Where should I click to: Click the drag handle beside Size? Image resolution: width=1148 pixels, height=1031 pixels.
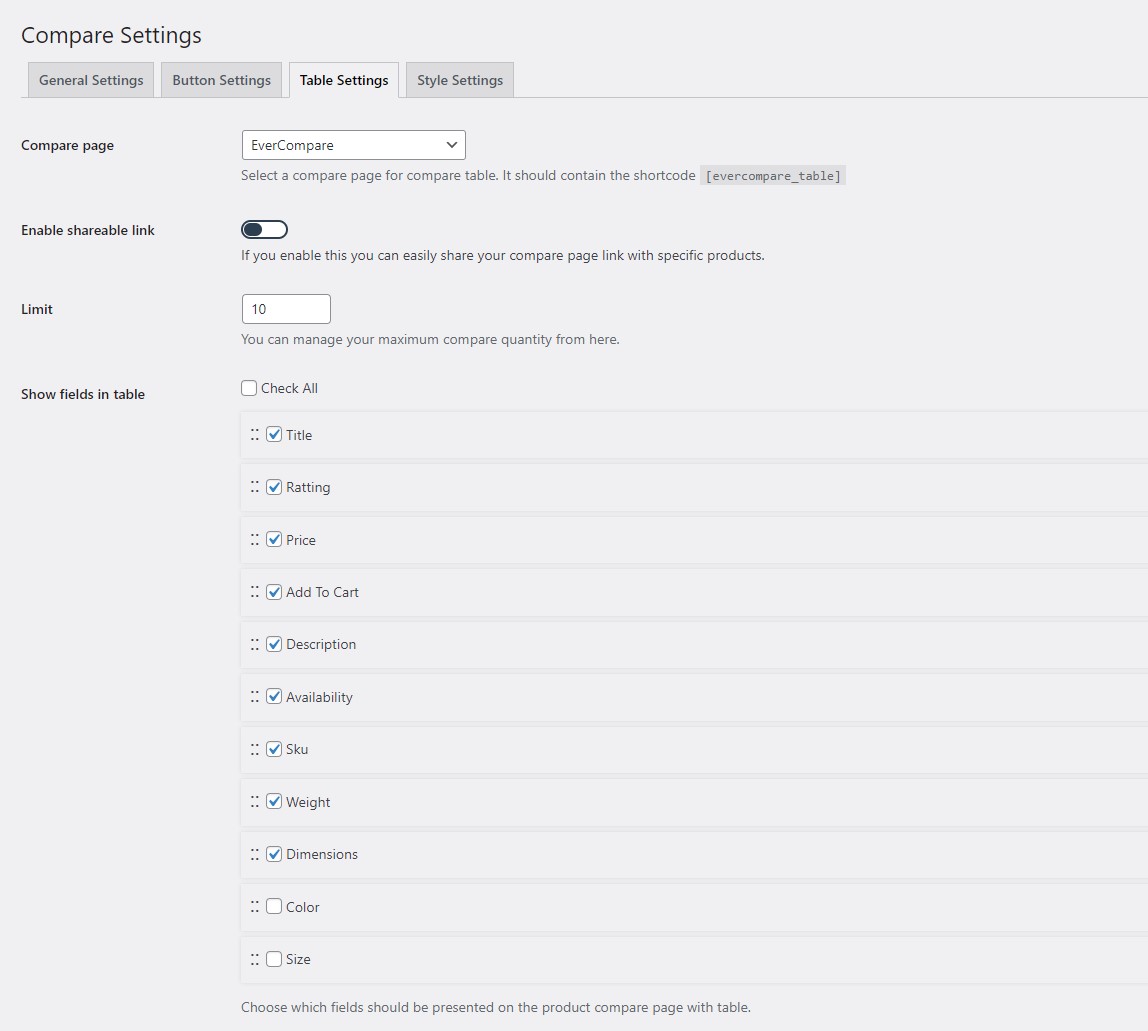click(x=255, y=959)
